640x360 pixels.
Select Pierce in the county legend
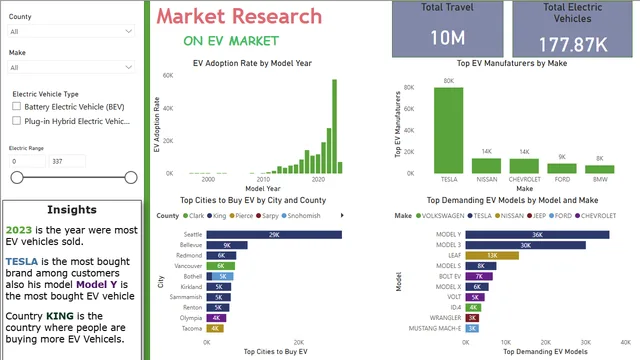pos(241,216)
